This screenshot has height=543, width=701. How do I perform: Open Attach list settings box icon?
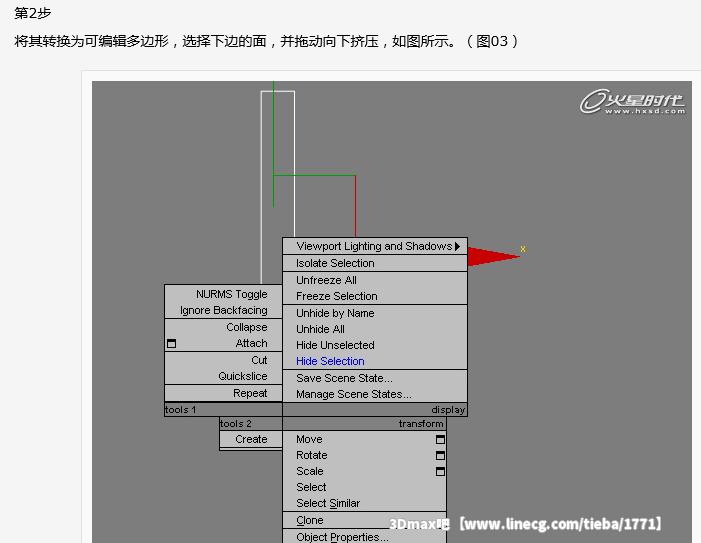pyautogui.click(x=171, y=343)
